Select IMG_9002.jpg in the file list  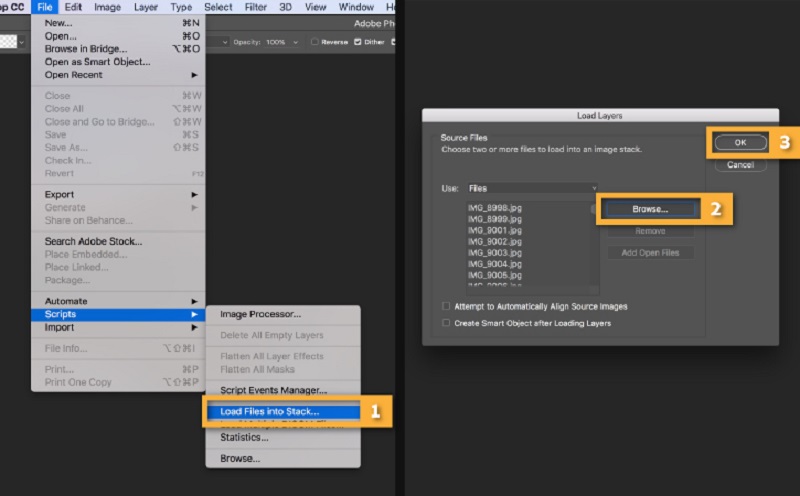tap(494, 242)
